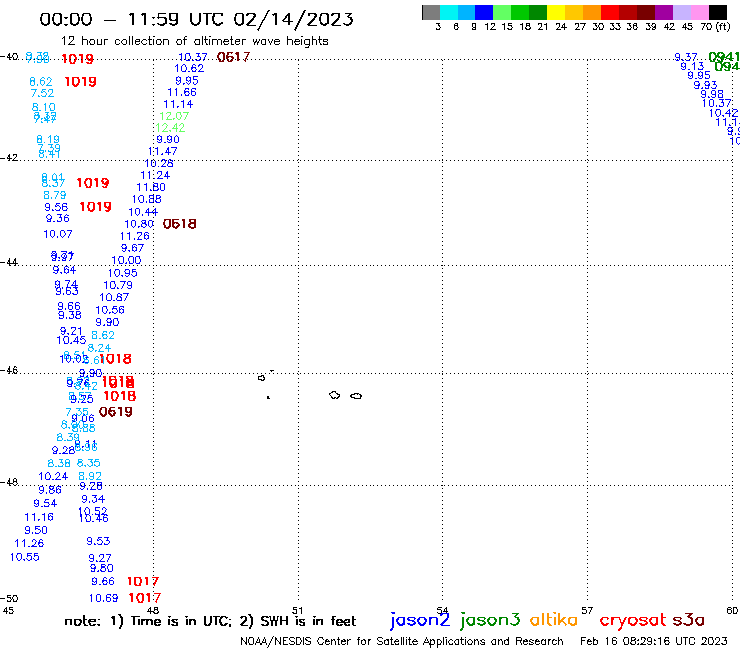Click the 7.52 light-blue value
Viewport: 740px width, 650px height.
pyautogui.click(x=42, y=93)
